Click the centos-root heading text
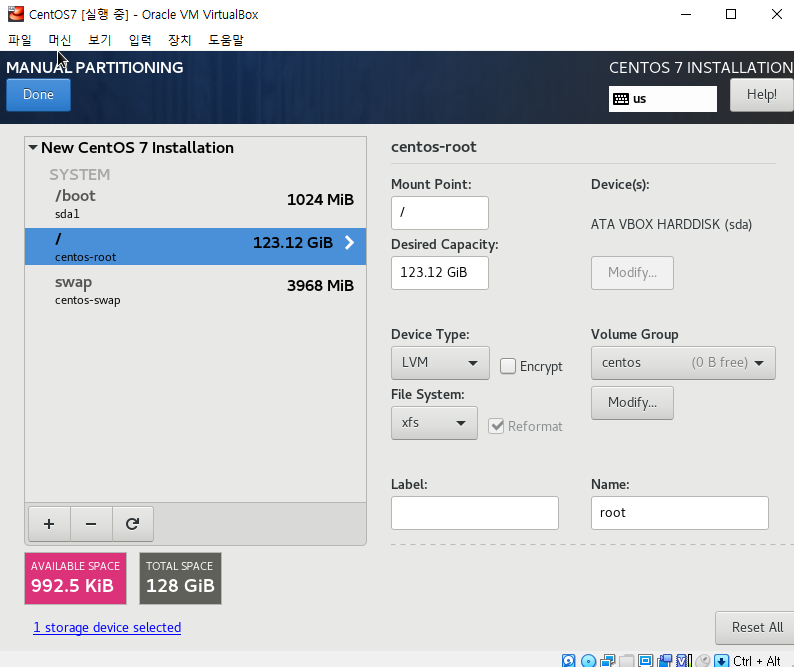Viewport: 794px width, 667px height. pos(433,147)
